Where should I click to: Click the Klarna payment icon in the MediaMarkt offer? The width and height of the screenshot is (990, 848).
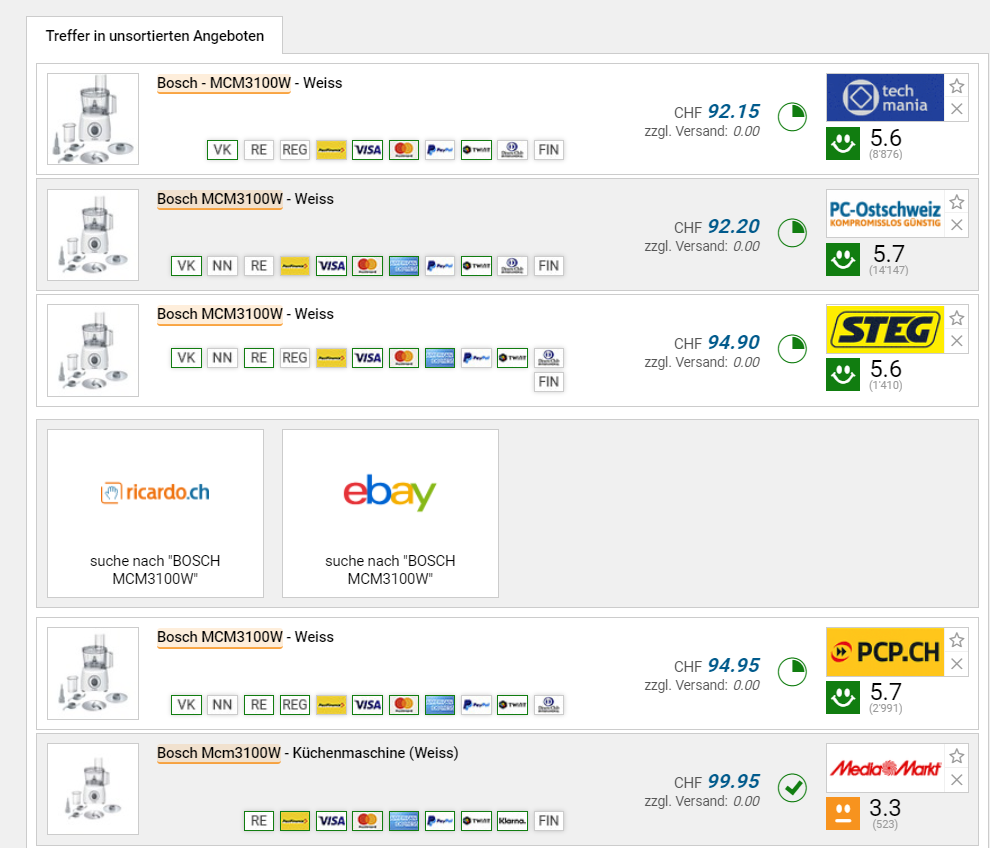click(x=512, y=821)
